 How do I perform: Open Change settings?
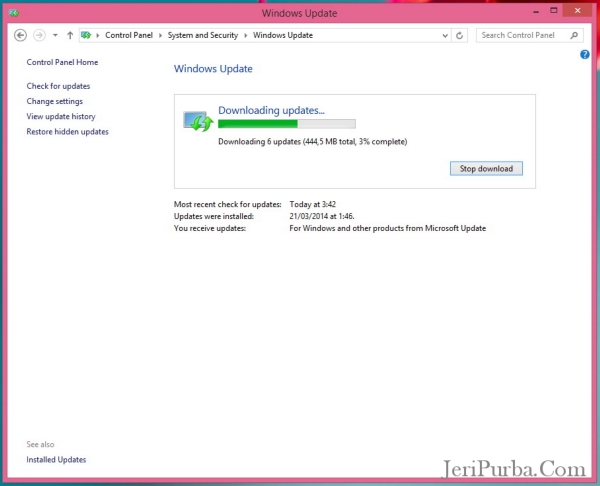pos(55,101)
